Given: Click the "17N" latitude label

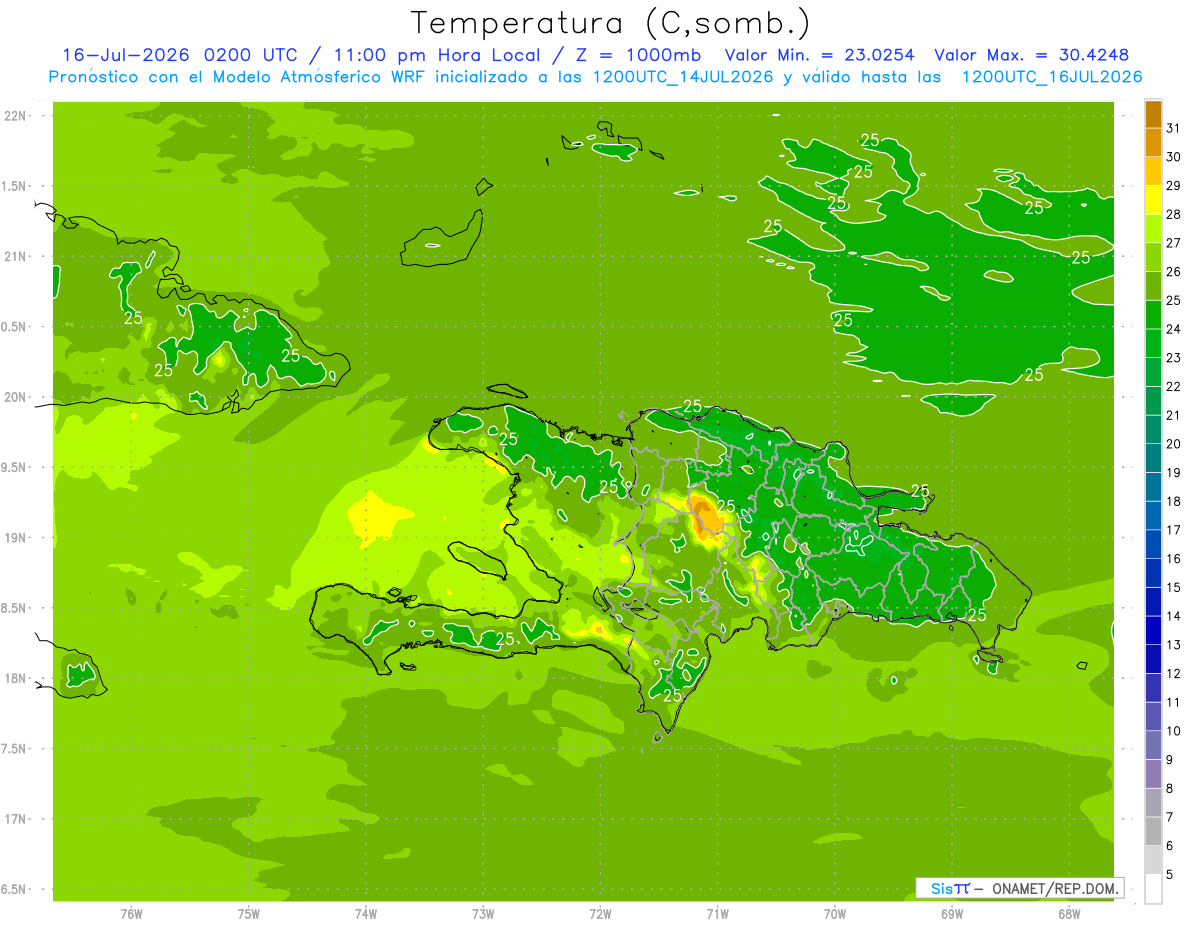Looking at the screenshot, I should [16, 819].
